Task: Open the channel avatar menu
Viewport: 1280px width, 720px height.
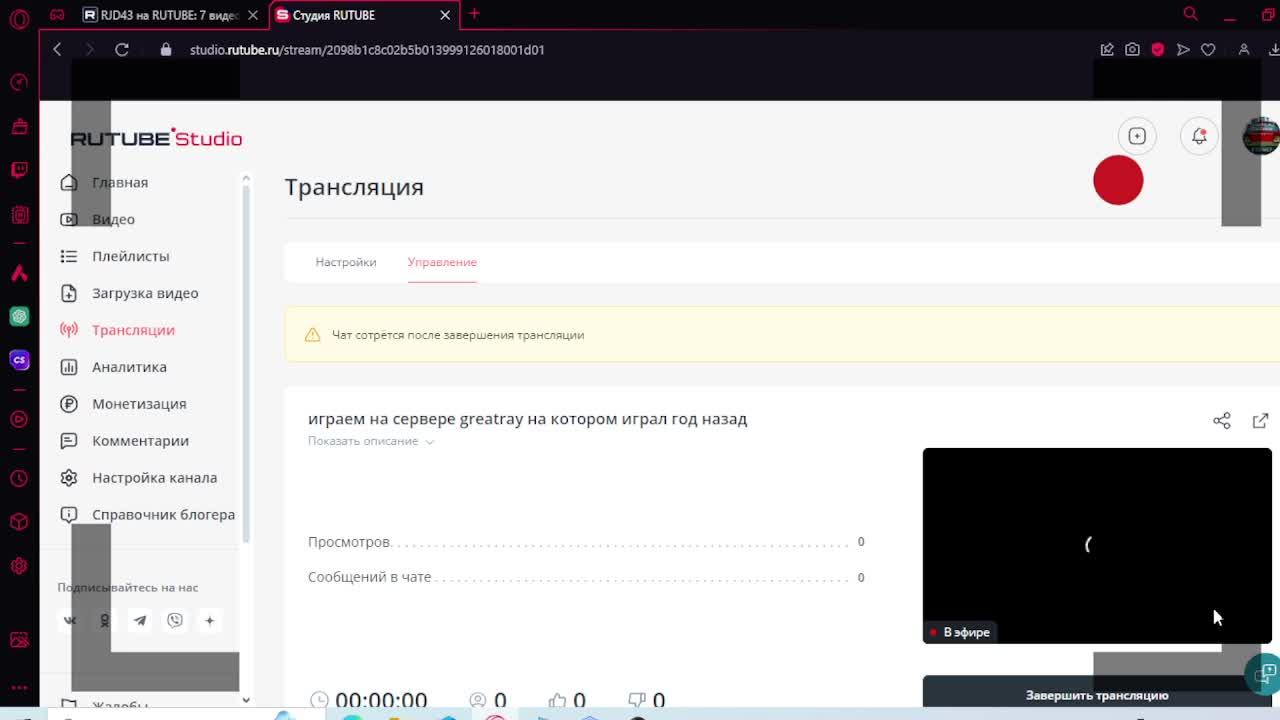Action: (1260, 136)
